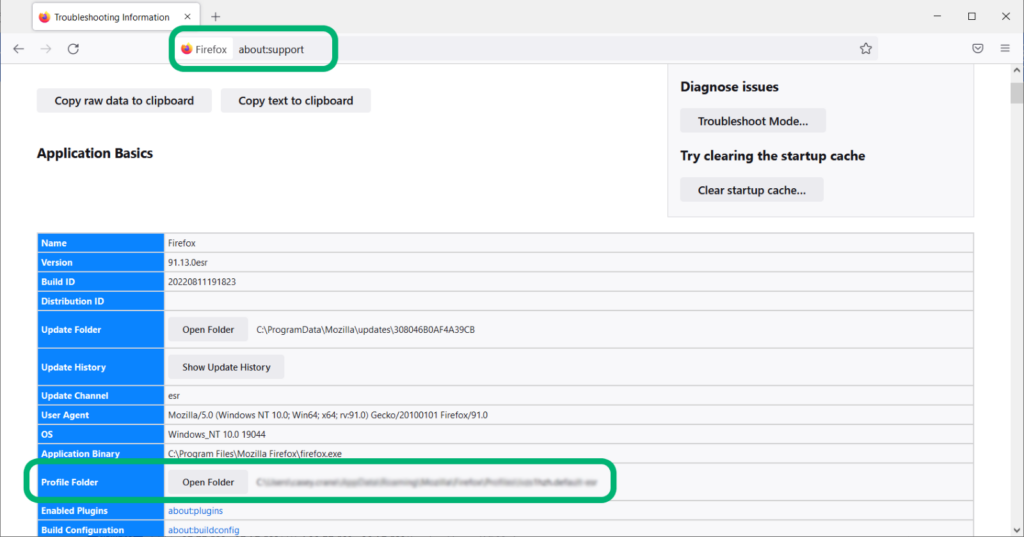The image size is (1024, 537).
Task: Select the User Agent string value
Action: 328,415
